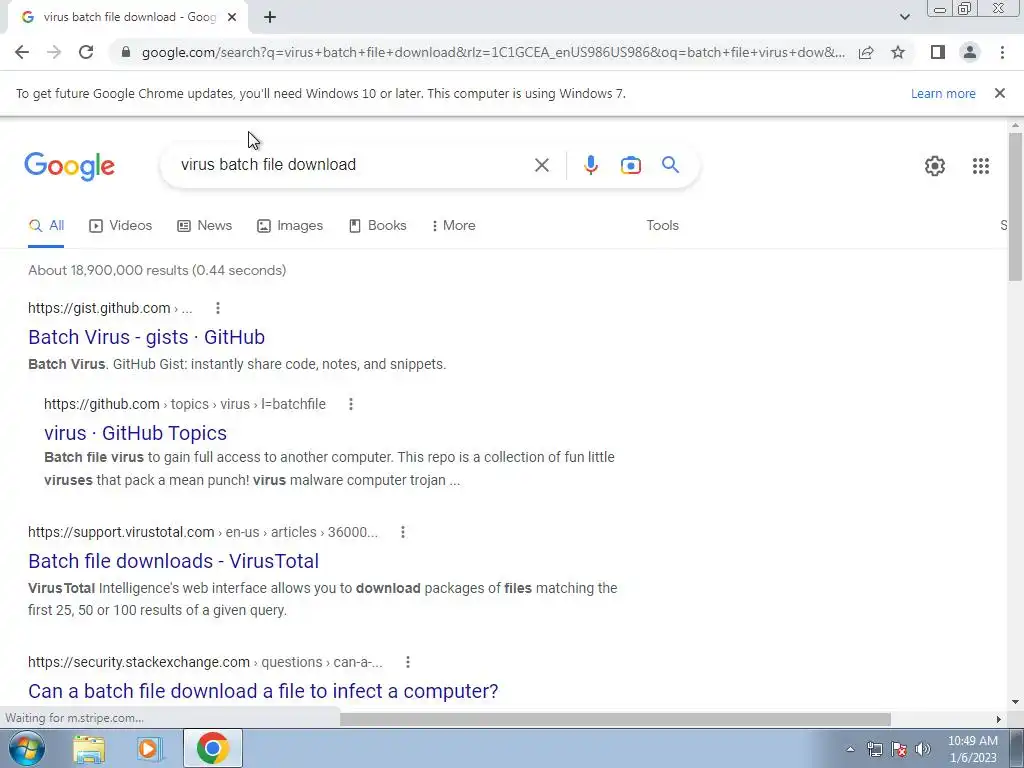1024x768 pixels.
Task: Open the three-dot options for the gist.github.com result
Action: [217, 308]
